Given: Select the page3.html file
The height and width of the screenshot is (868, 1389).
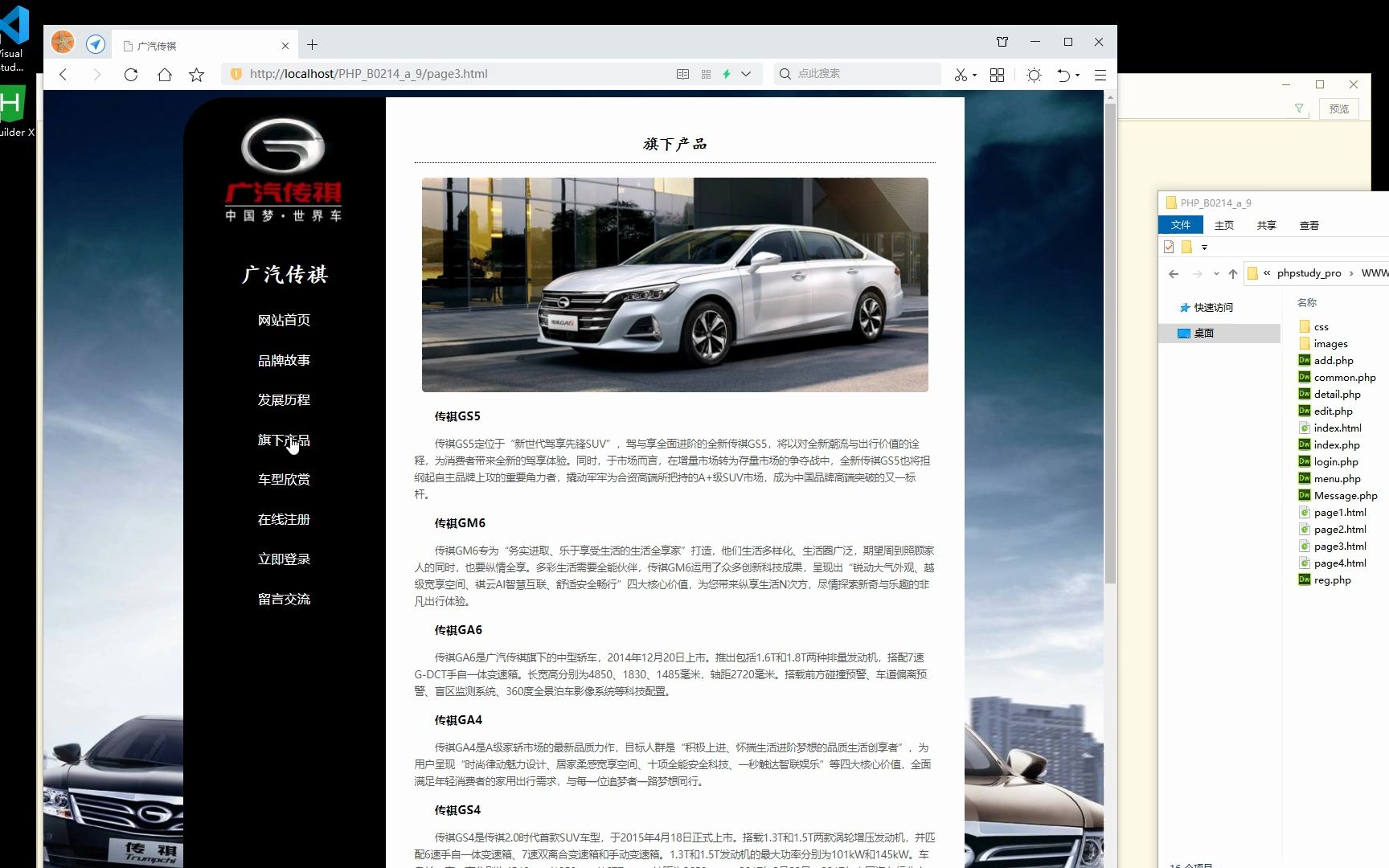Looking at the screenshot, I should tap(1333, 547).
